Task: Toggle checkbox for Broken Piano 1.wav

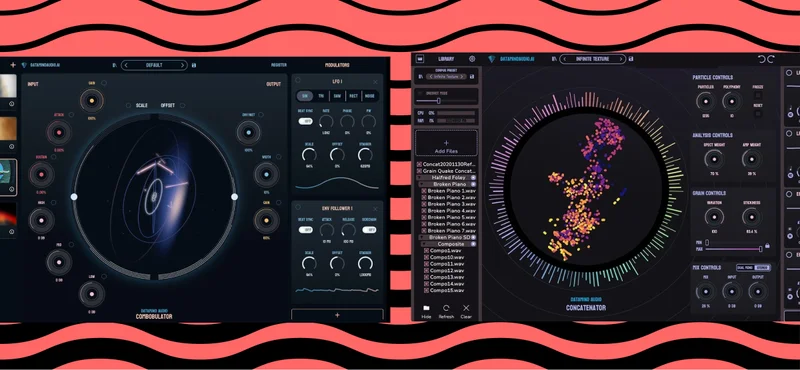Action: click(424, 191)
